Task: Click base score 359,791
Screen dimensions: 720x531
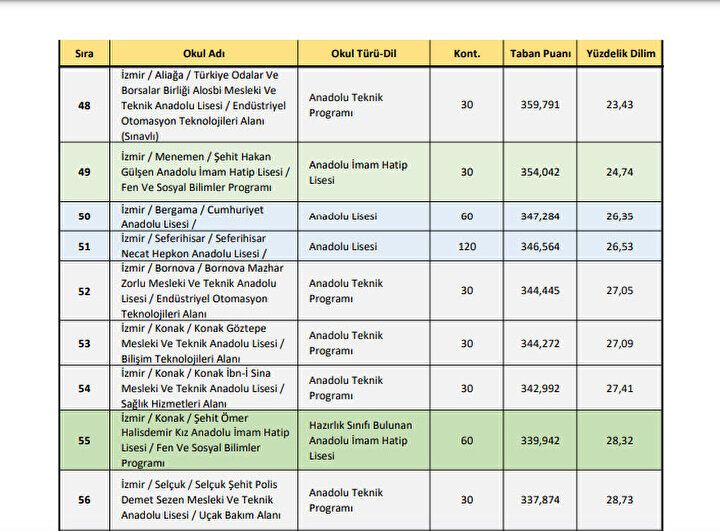Action: (x=540, y=105)
